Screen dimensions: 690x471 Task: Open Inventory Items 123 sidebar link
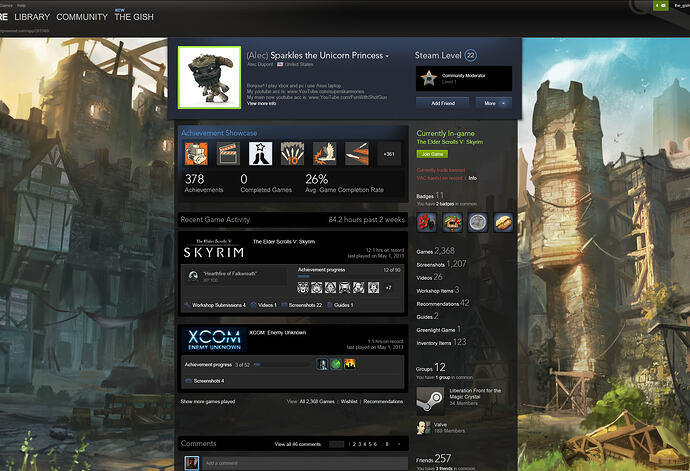[x=441, y=342]
